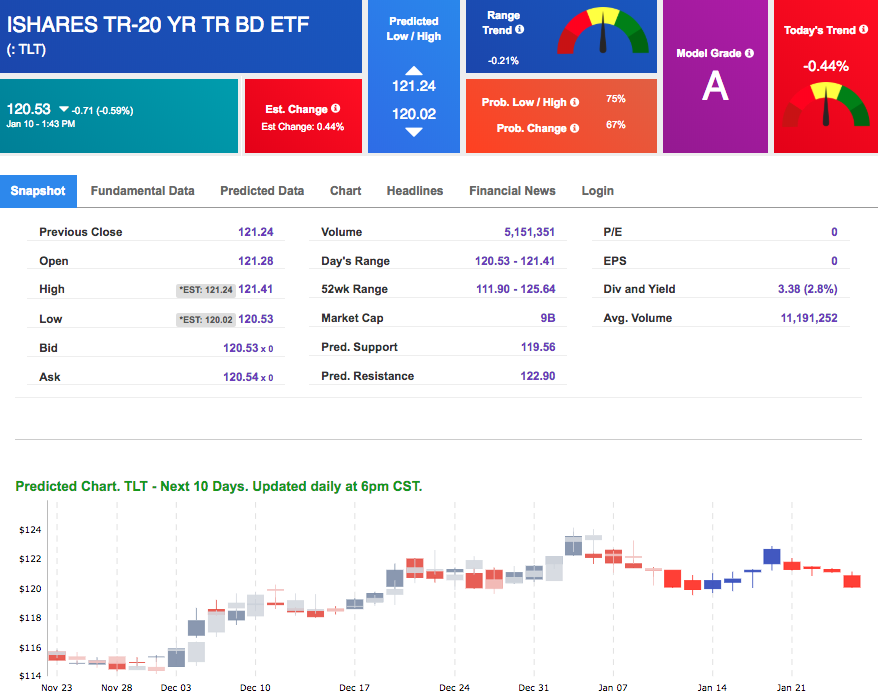This screenshot has width=878, height=698.
Task: Click the Low estimate badge EST: 120.02
Action: click(206, 320)
